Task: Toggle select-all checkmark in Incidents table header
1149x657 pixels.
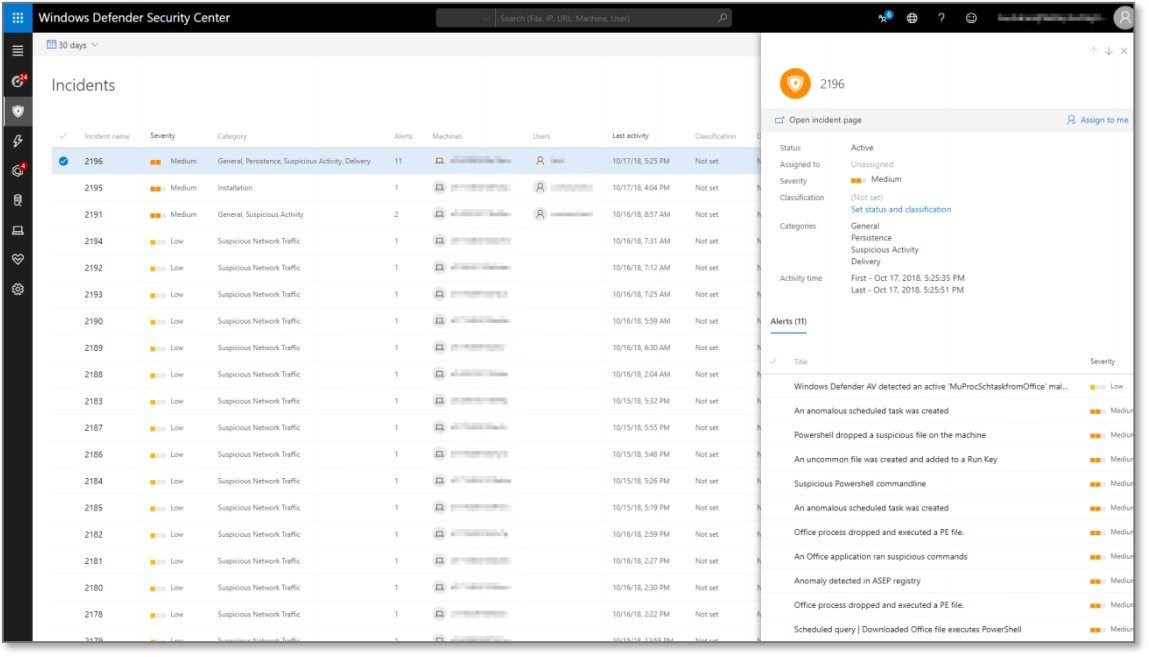Action: coord(64,136)
